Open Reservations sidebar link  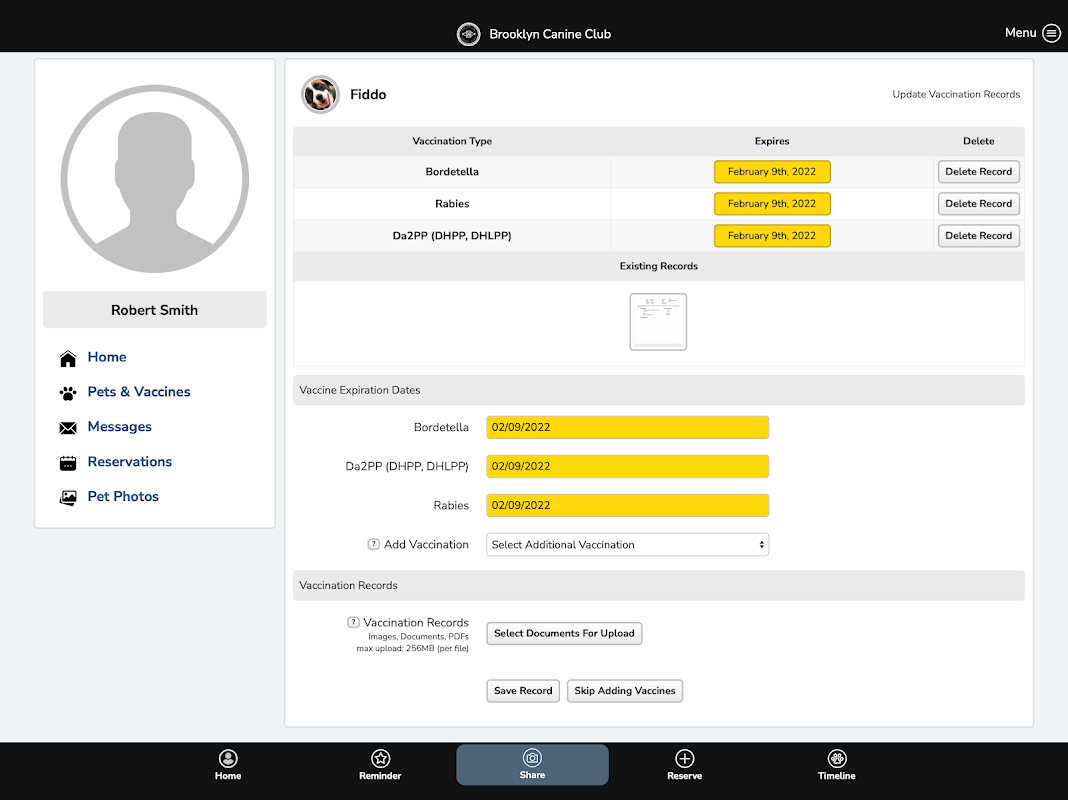click(x=130, y=462)
